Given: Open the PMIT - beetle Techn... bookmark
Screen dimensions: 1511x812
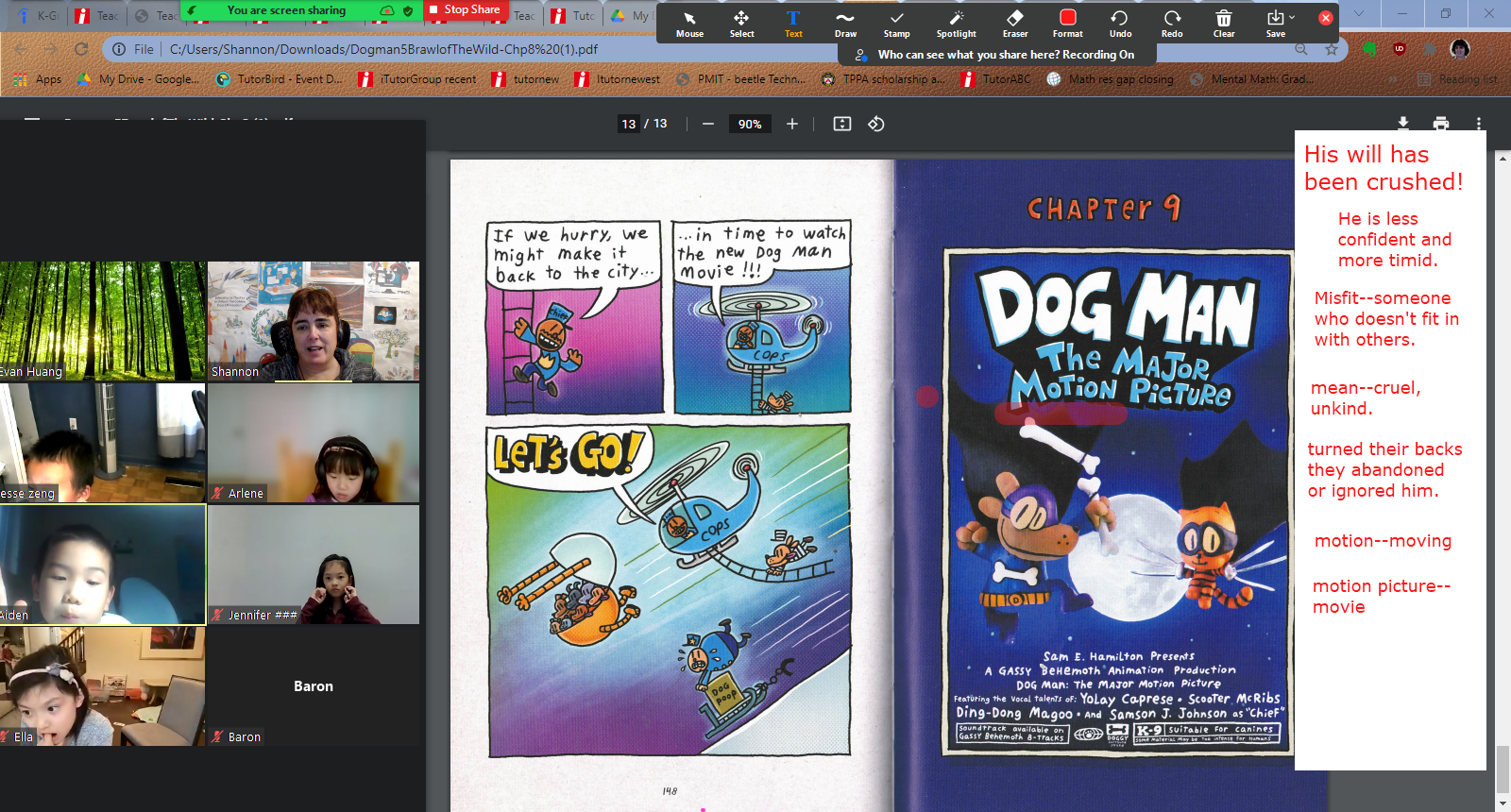Looking at the screenshot, I should [741, 79].
